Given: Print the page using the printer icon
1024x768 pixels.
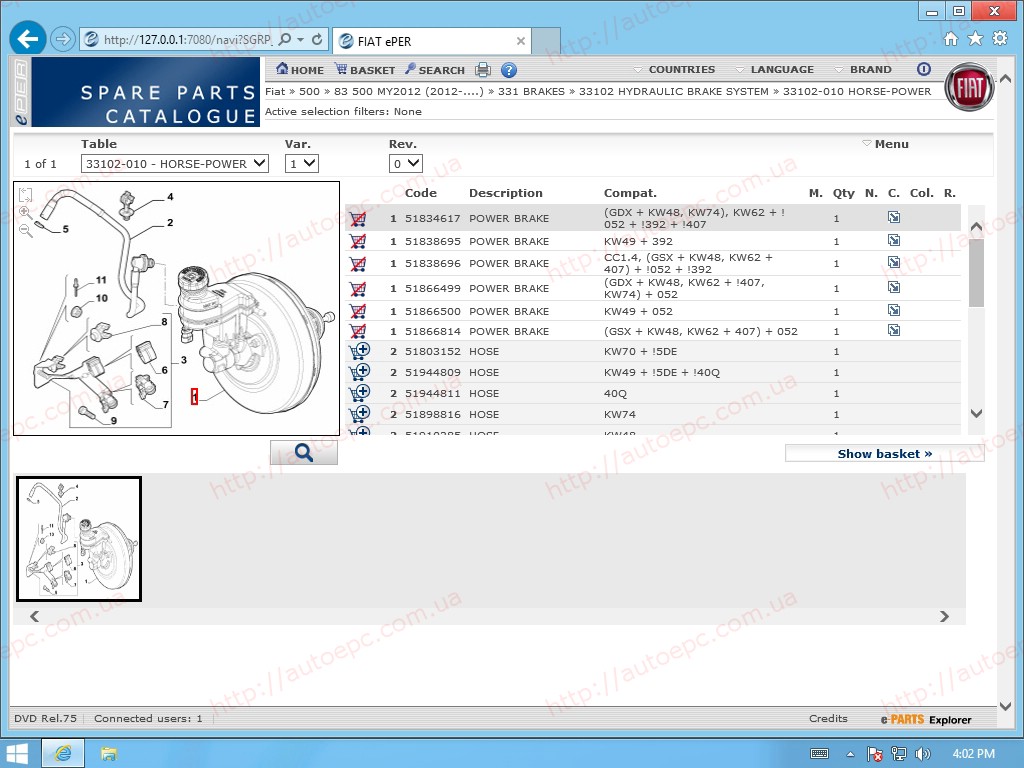Looking at the screenshot, I should [x=483, y=70].
